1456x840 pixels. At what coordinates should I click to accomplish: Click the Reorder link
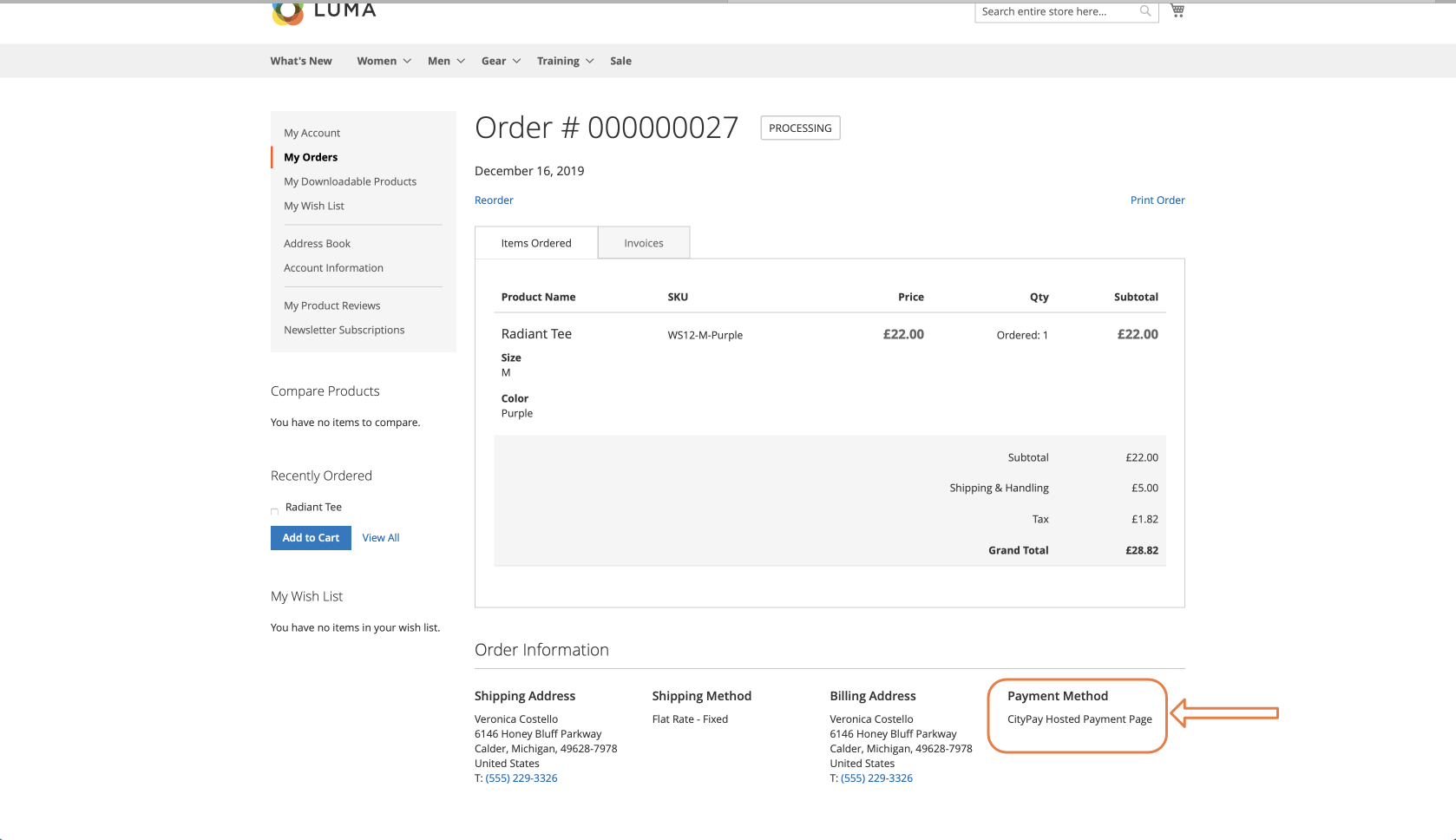[x=494, y=200]
